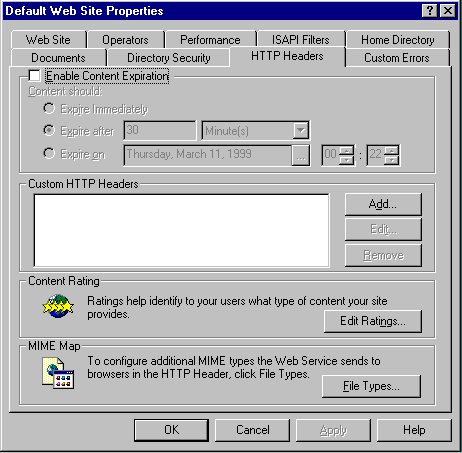Open the Home Directory tab
The height and width of the screenshot is (453, 462).
[398, 40]
